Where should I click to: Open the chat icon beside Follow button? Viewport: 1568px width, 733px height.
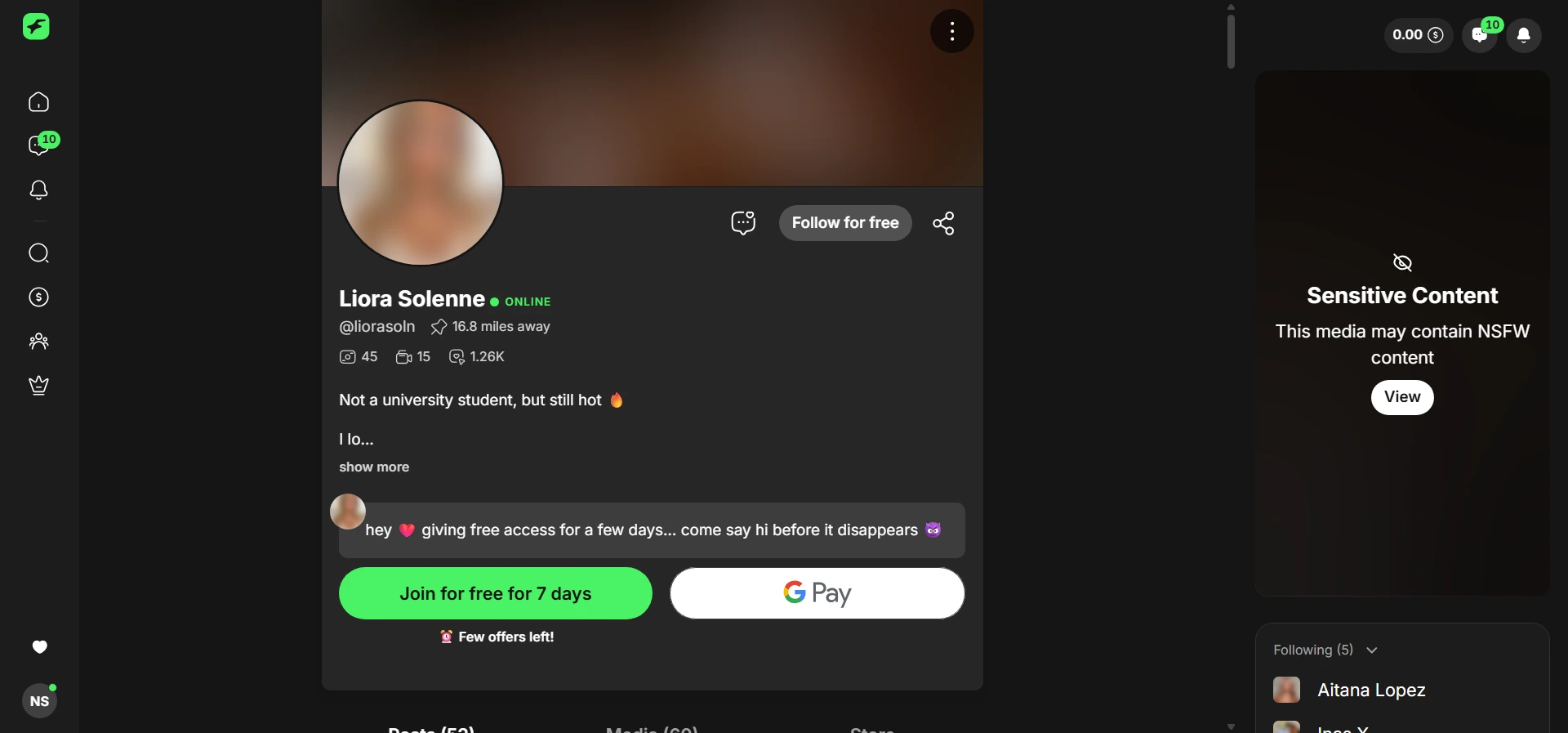(x=743, y=223)
